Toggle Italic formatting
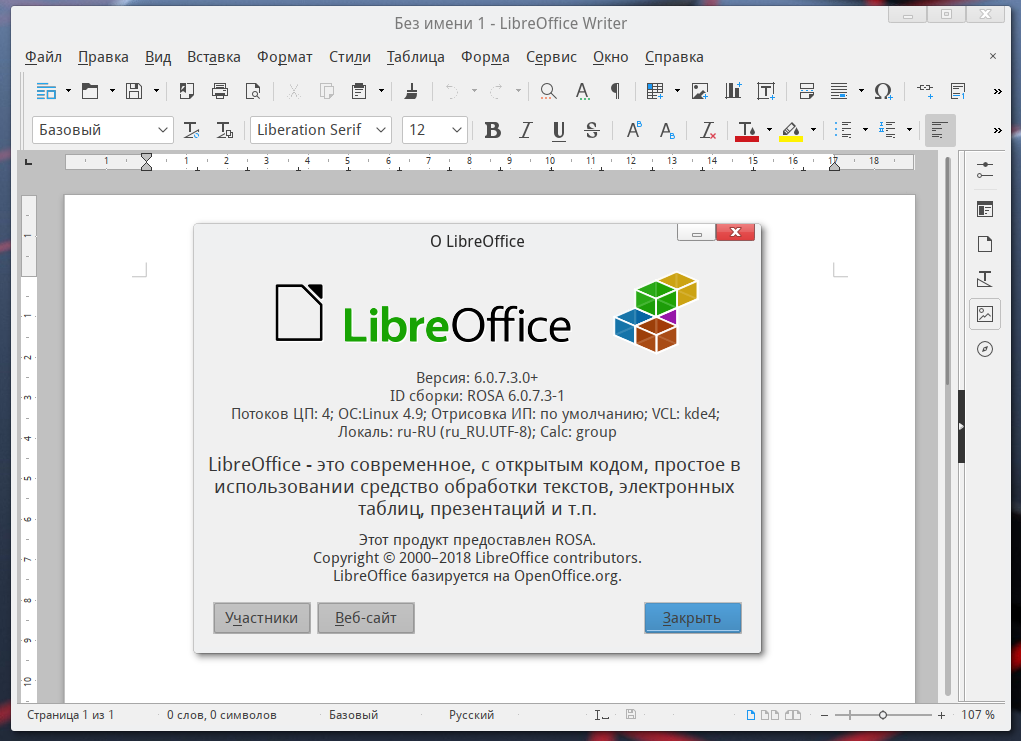Image resolution: width=1021 pixels, height=741 pixels. [x=525, y=130]
